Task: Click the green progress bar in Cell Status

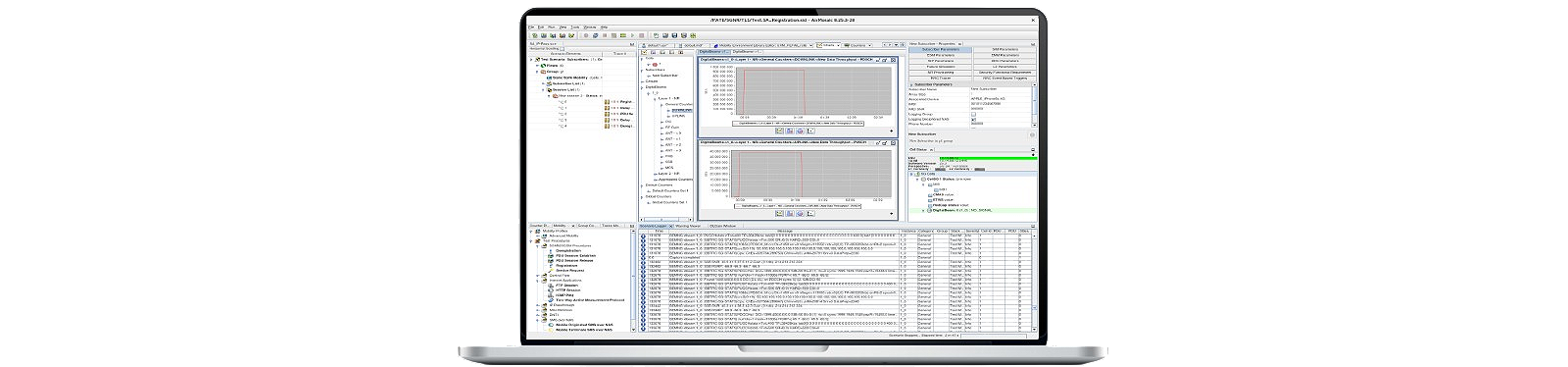Action: [989, 157]
